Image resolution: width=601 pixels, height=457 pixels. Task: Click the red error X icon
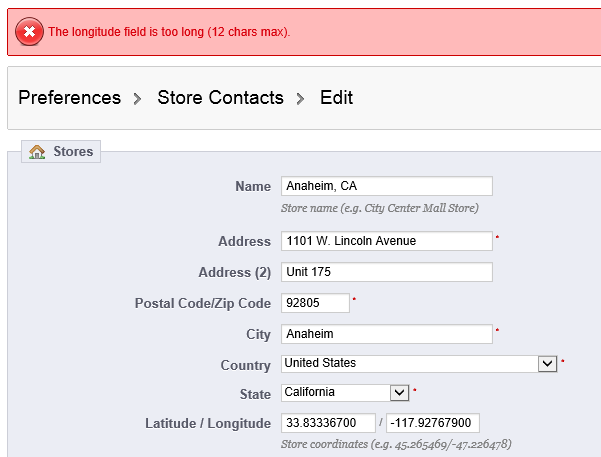pyautogui.click(x=29, y=31)
